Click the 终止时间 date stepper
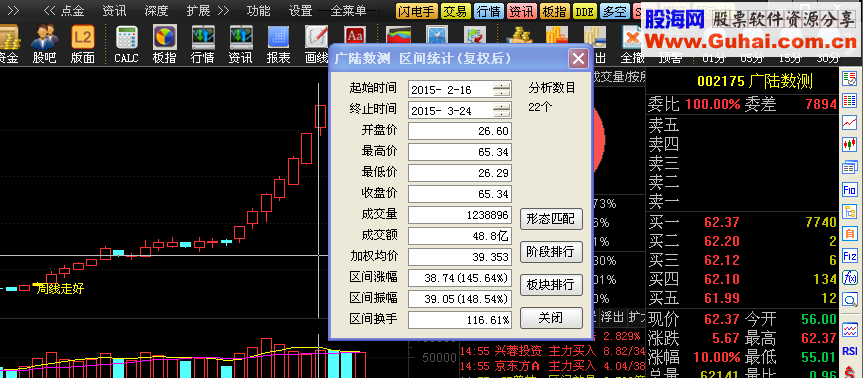Image resolution: width=863 pixels, height=378 pixels. point(501,110)
